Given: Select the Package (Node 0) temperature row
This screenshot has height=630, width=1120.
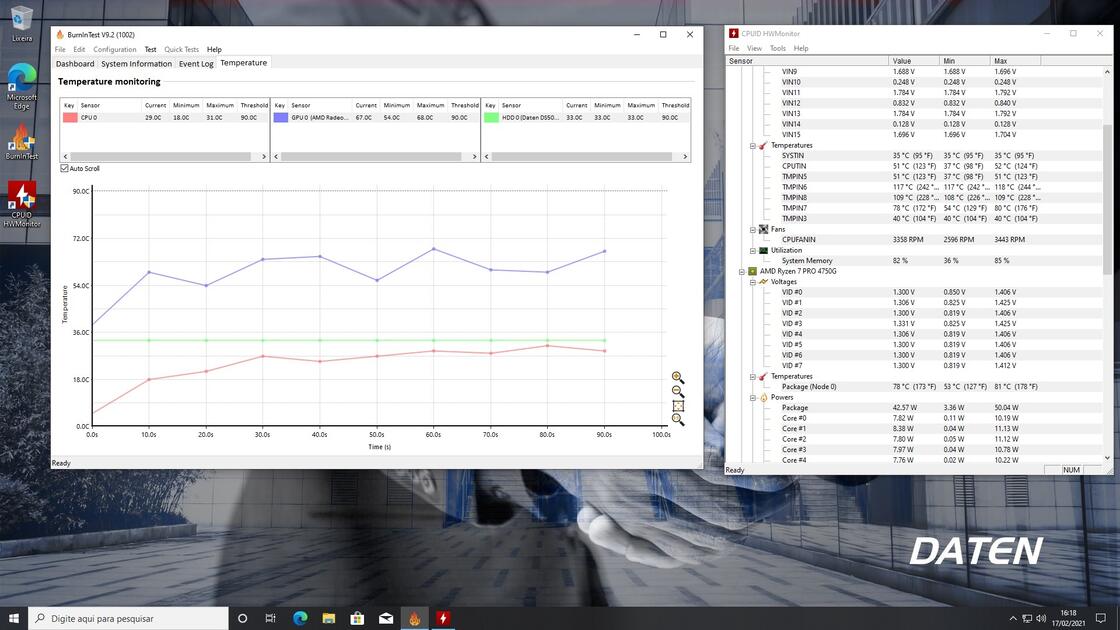Looking at the screenshot, I should (x=914, y=386).
